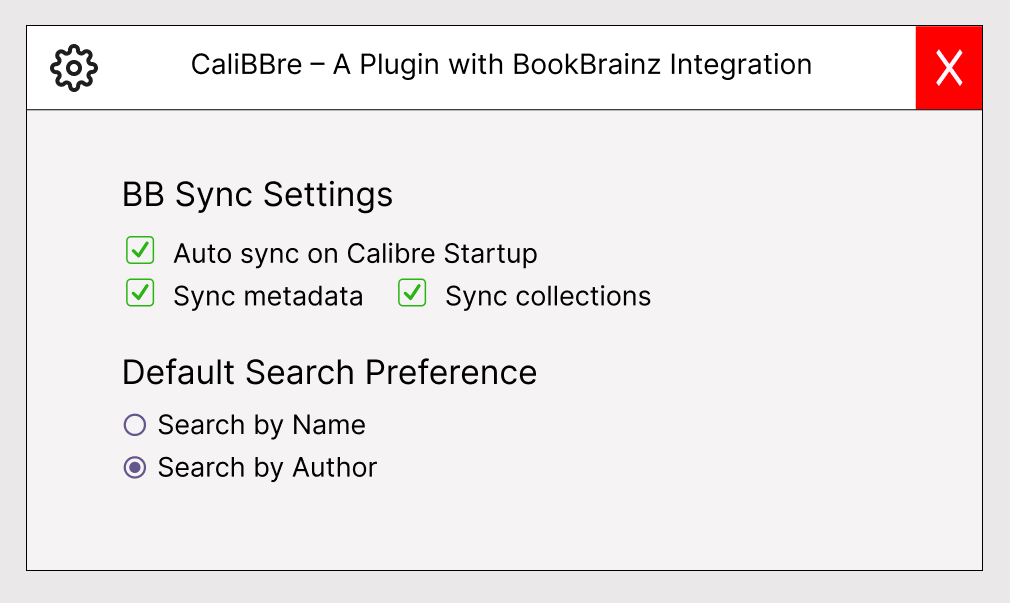Disable the Sync collections checkbox
The height and width of the screenshot is (603, 1010).
coord(412,292)
